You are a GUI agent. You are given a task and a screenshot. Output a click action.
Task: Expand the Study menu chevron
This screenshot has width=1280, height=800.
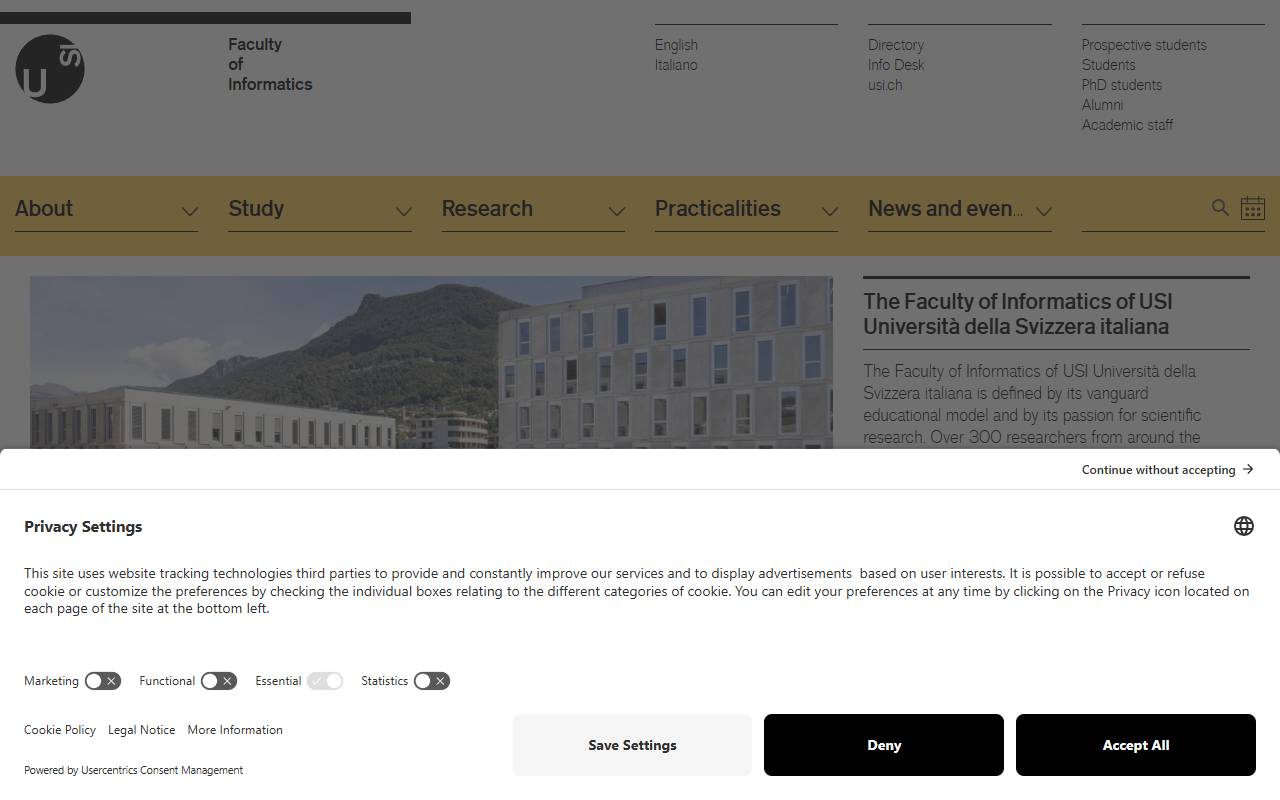pyautogui.click(x=404, y=211)
